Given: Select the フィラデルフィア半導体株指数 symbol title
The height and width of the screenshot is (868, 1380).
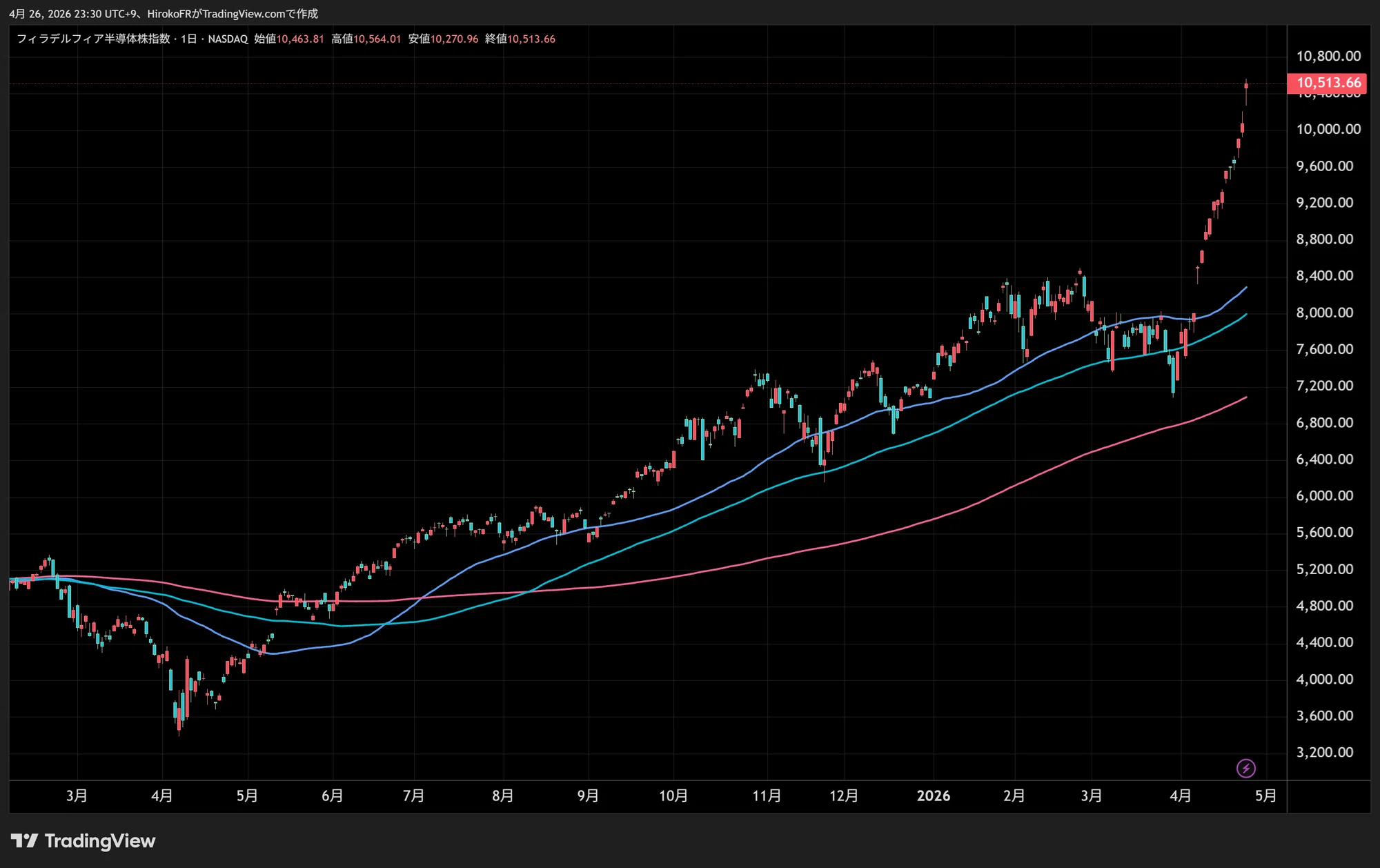Looking at the screenshot, I should (x=93, y=39).
